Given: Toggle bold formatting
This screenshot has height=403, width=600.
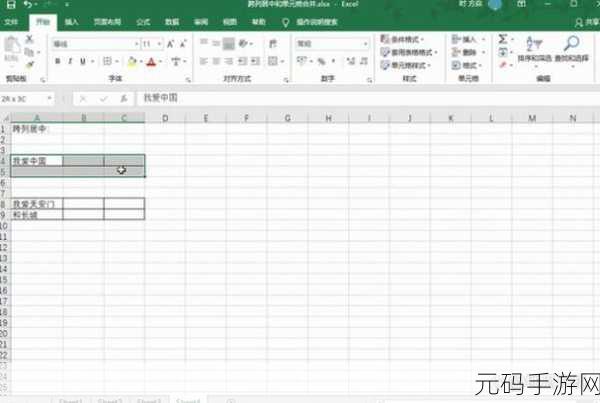Looking at the screenshot, I should [57, 61].
